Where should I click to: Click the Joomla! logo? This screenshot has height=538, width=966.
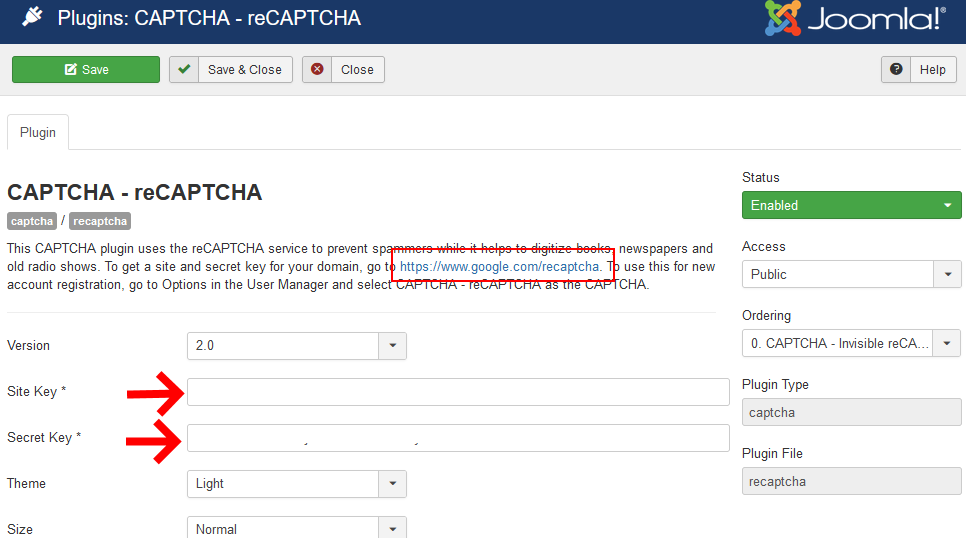pyautogui.click(x=854, y=18)
